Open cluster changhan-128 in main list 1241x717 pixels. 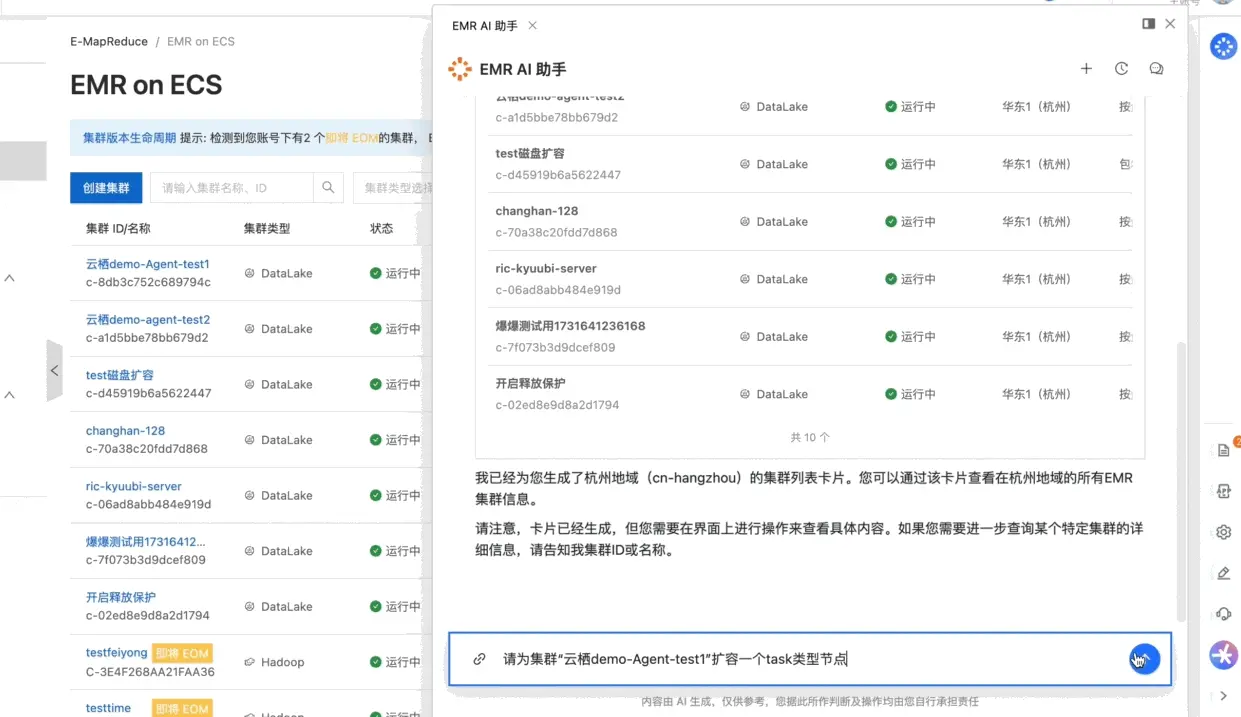click(125, 431)
